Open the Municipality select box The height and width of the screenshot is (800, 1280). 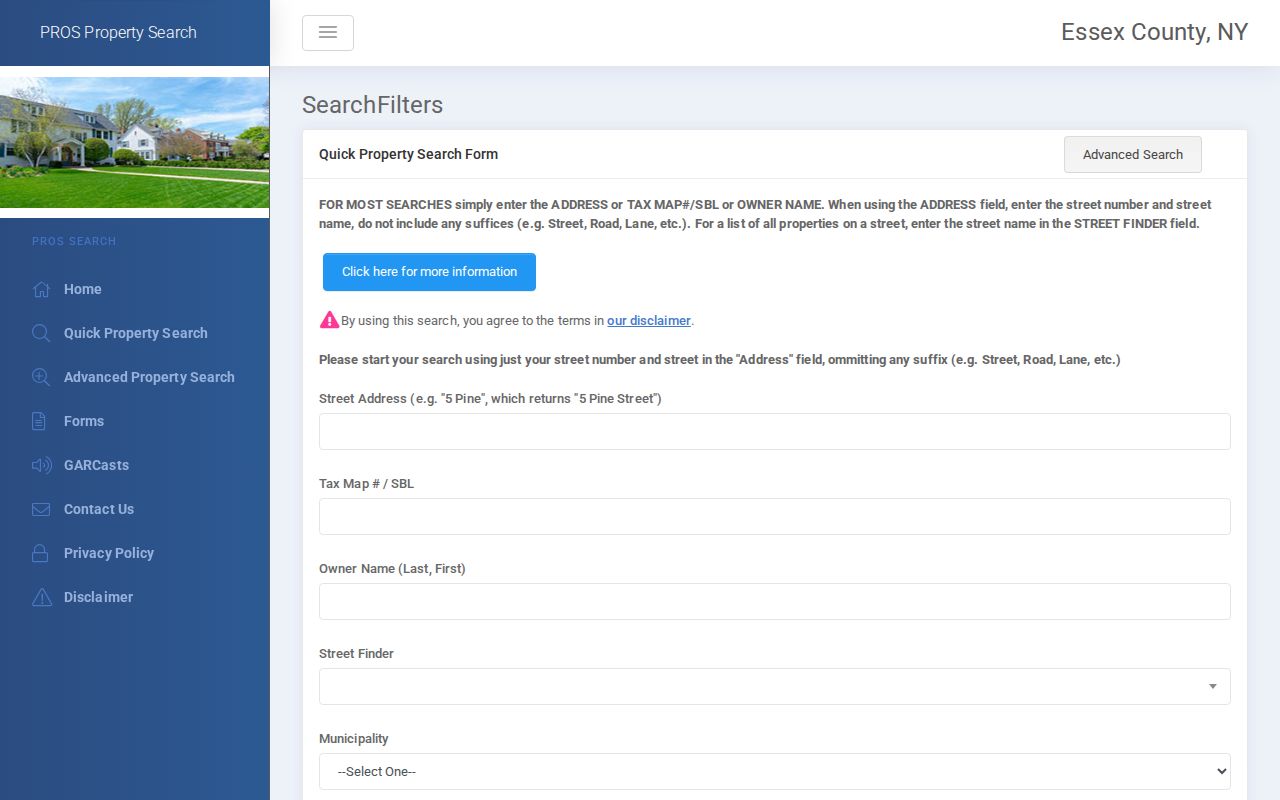[775, 772]
